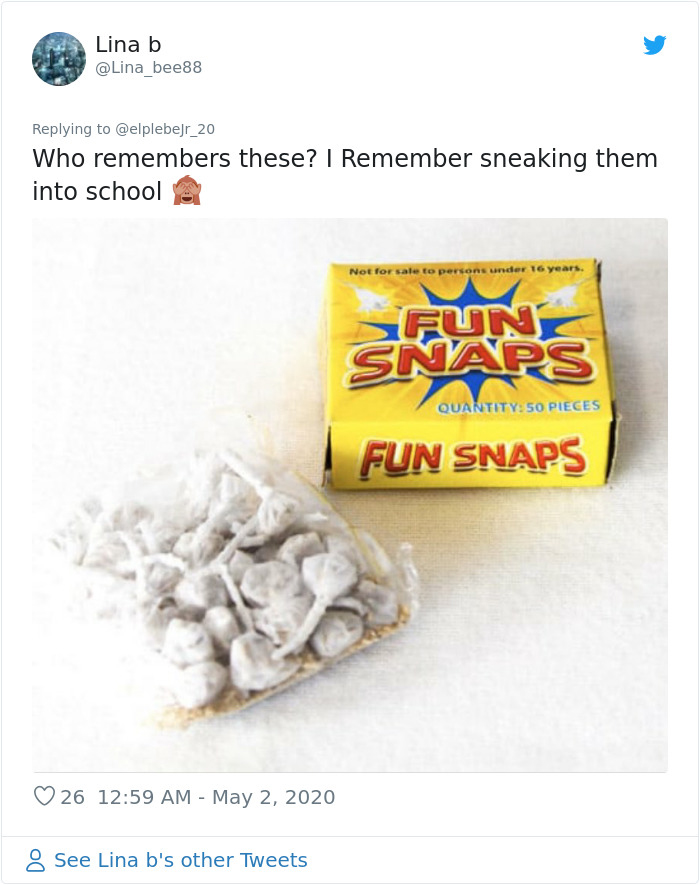
Task: Click the "Fun Snaps" label on the box's front side
Action: (x=472, y=458)
